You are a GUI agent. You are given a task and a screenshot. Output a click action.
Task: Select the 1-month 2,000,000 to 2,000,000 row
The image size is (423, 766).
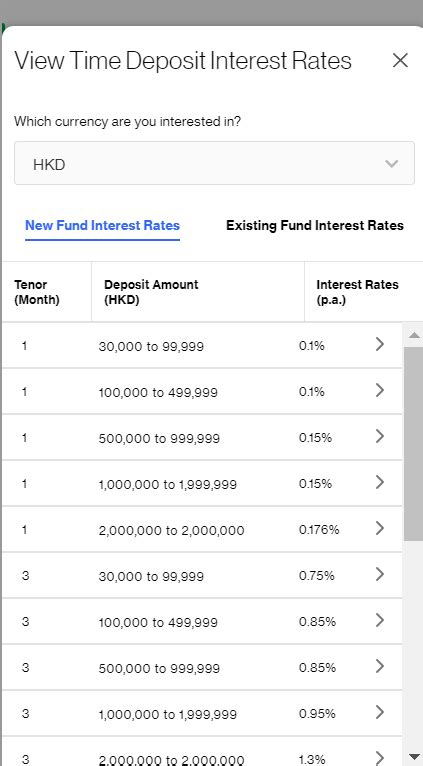click(x=202, y=530)
